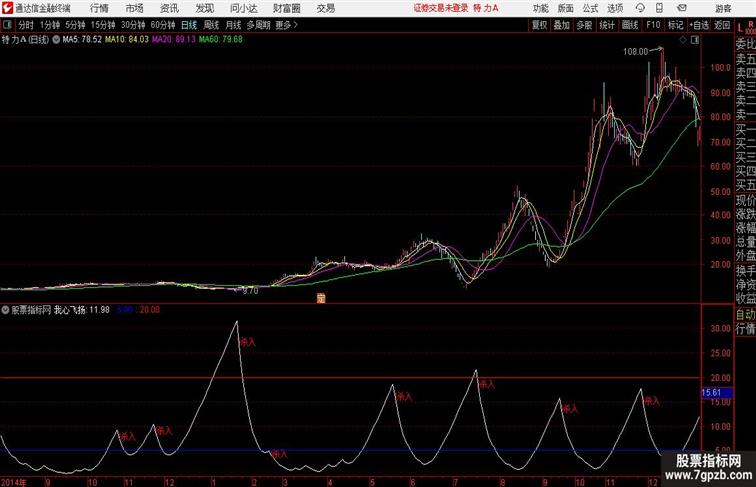Open the 版面 menu
This screenshot has width=756, height=487.
click(x=566, y=8)
